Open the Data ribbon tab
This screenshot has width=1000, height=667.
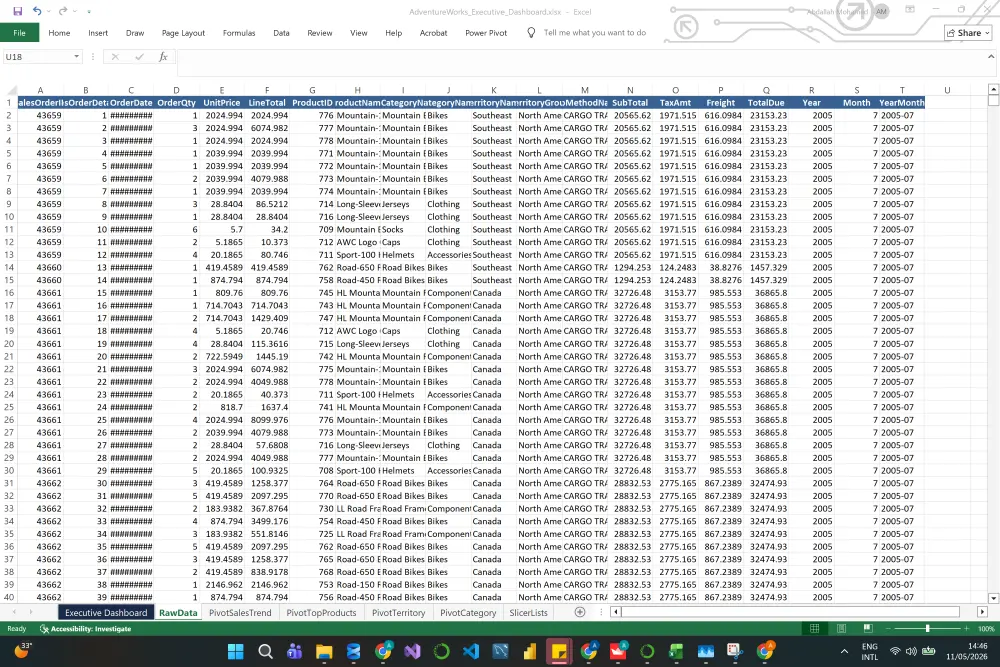(281, 33)
